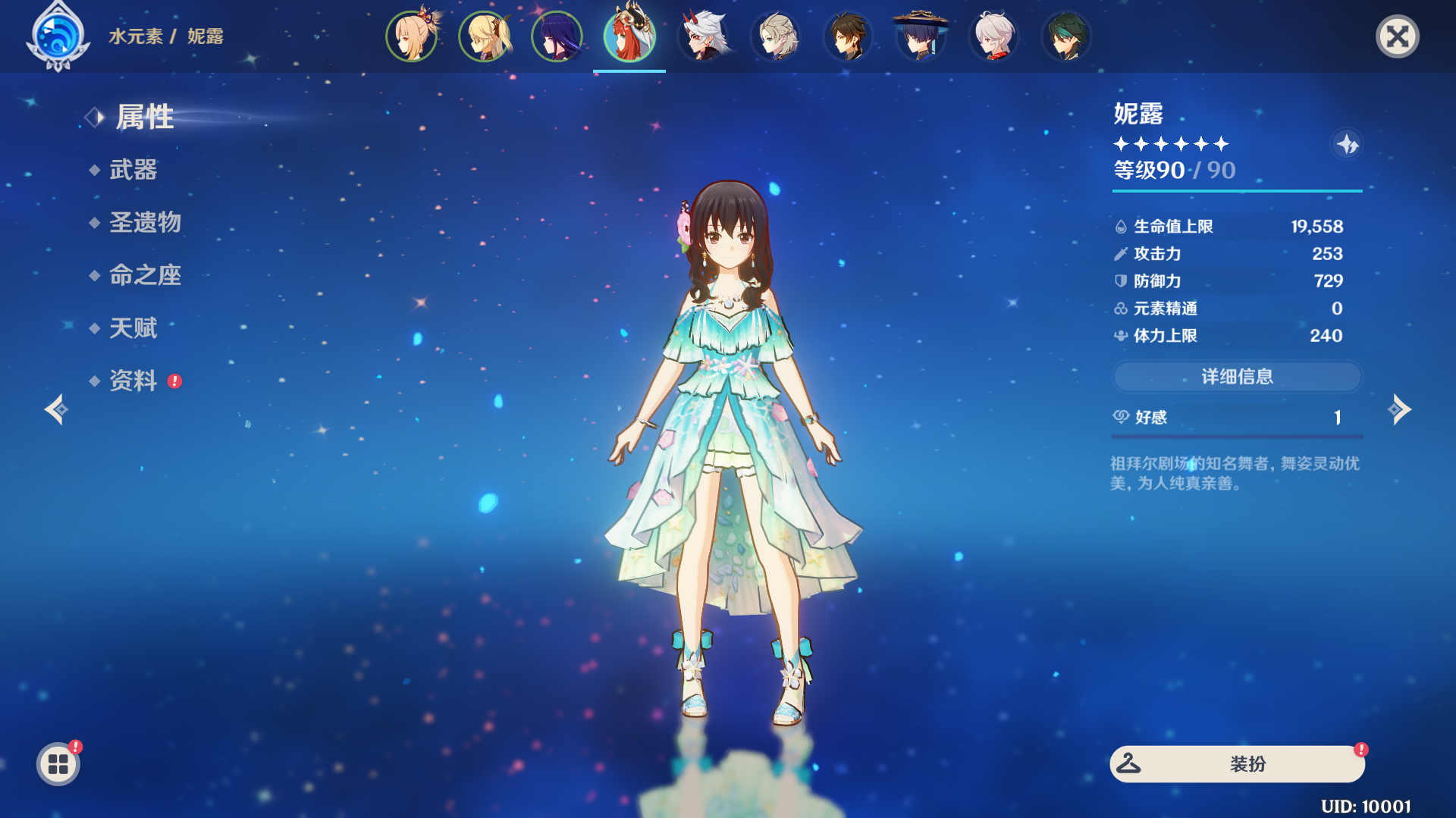
Task: Select the brown-haired character portrait
Action: point(848,36)
